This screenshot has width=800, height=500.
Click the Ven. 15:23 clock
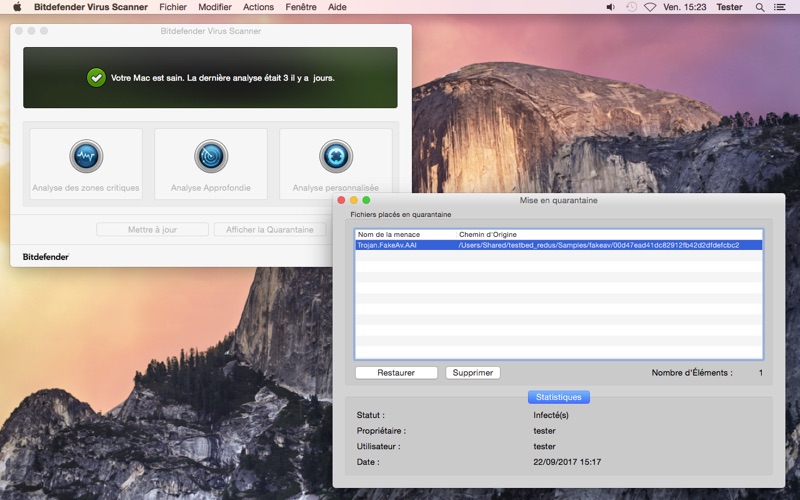(685, 7)
